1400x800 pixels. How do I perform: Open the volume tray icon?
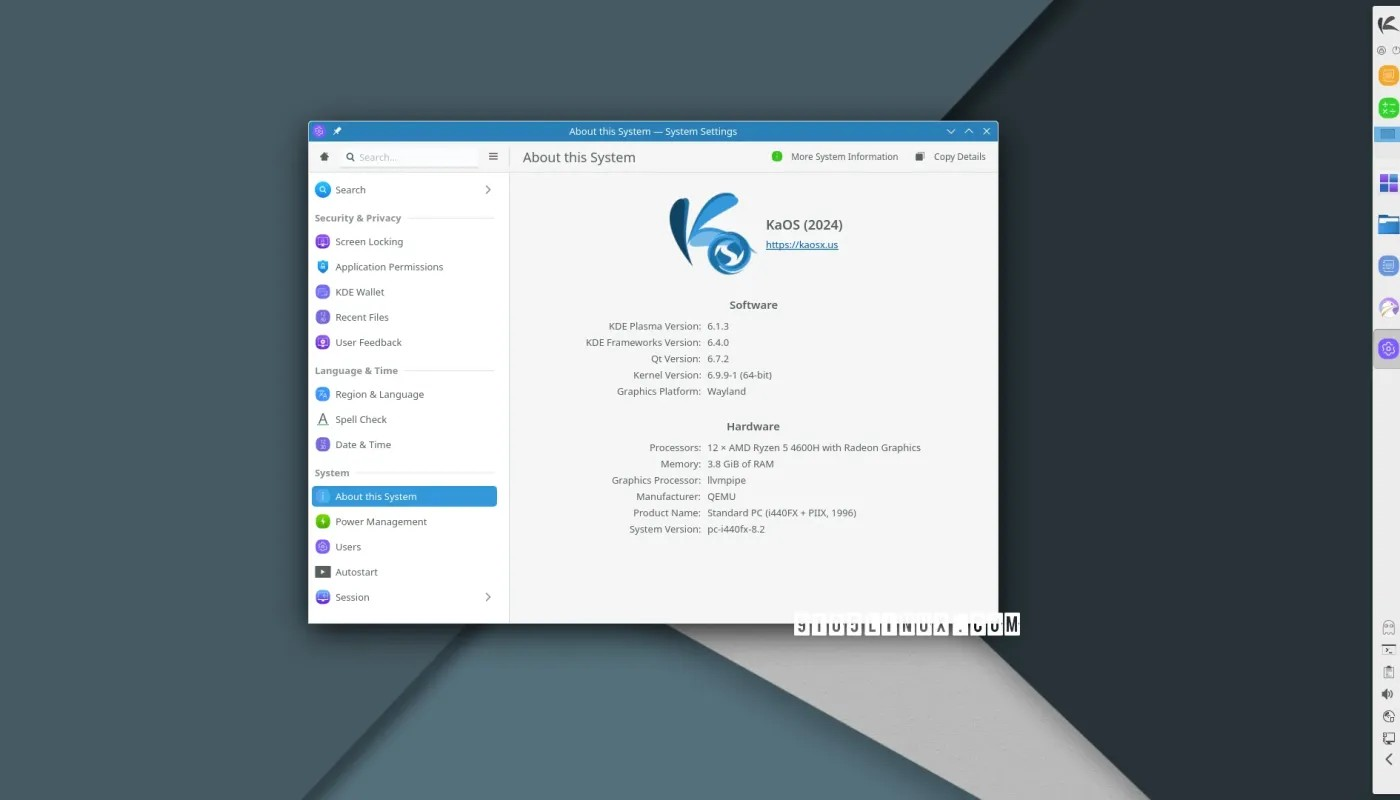(1388, 694)
